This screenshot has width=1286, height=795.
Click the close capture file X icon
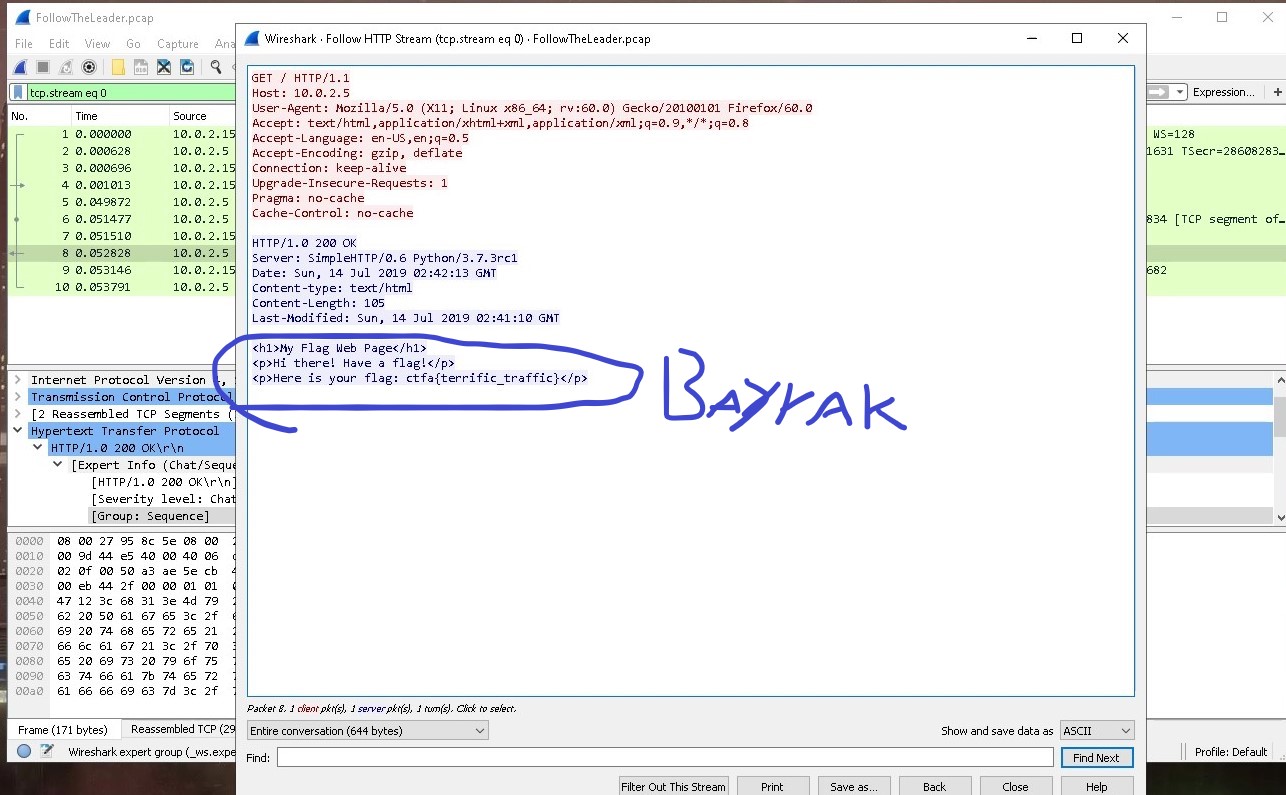pos(164,67)
